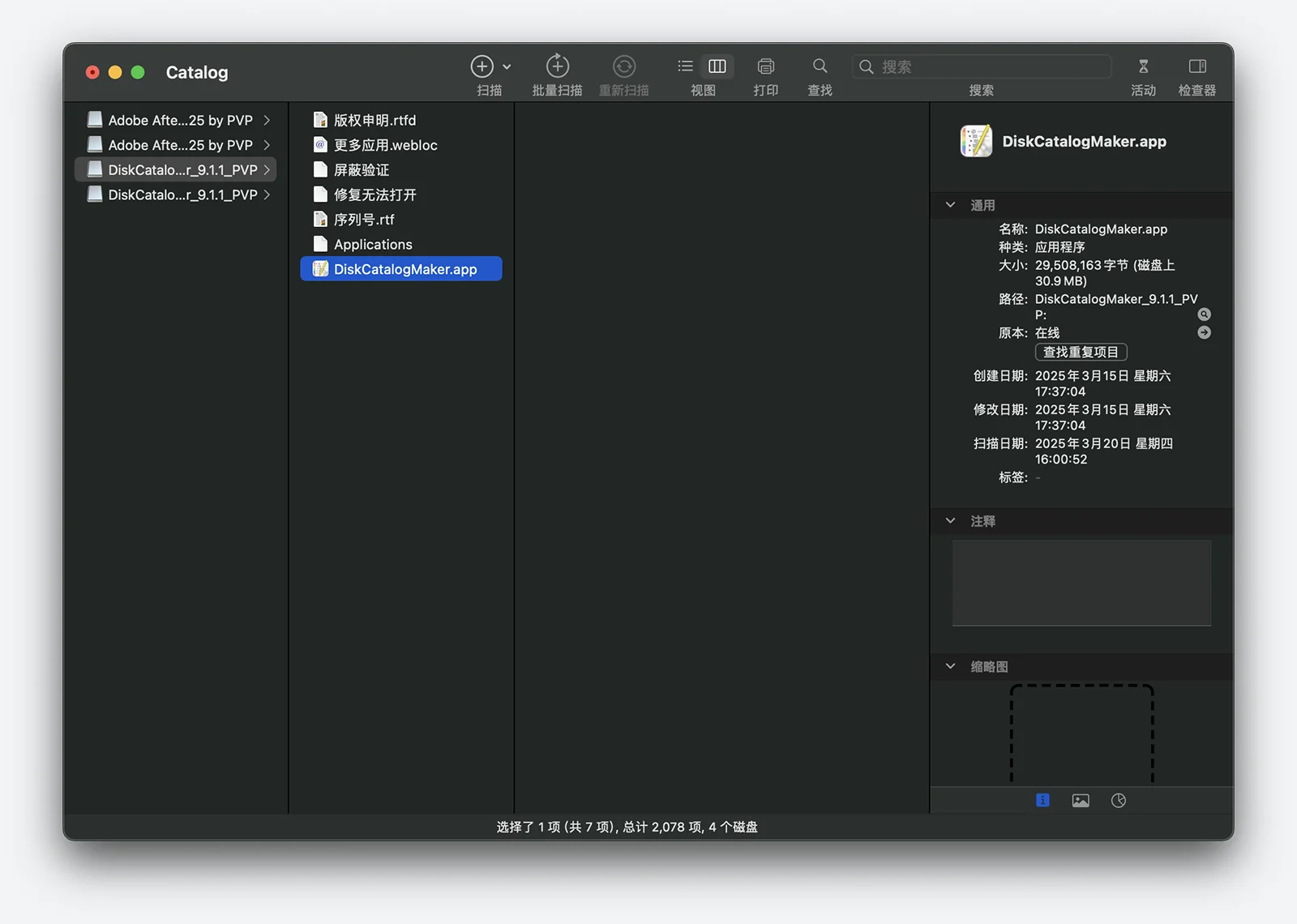Click the DiskCatalogMaker.app icon in list
This screenshot has width=1297, height=924.
pyautogui.click(x=320, y=269)
